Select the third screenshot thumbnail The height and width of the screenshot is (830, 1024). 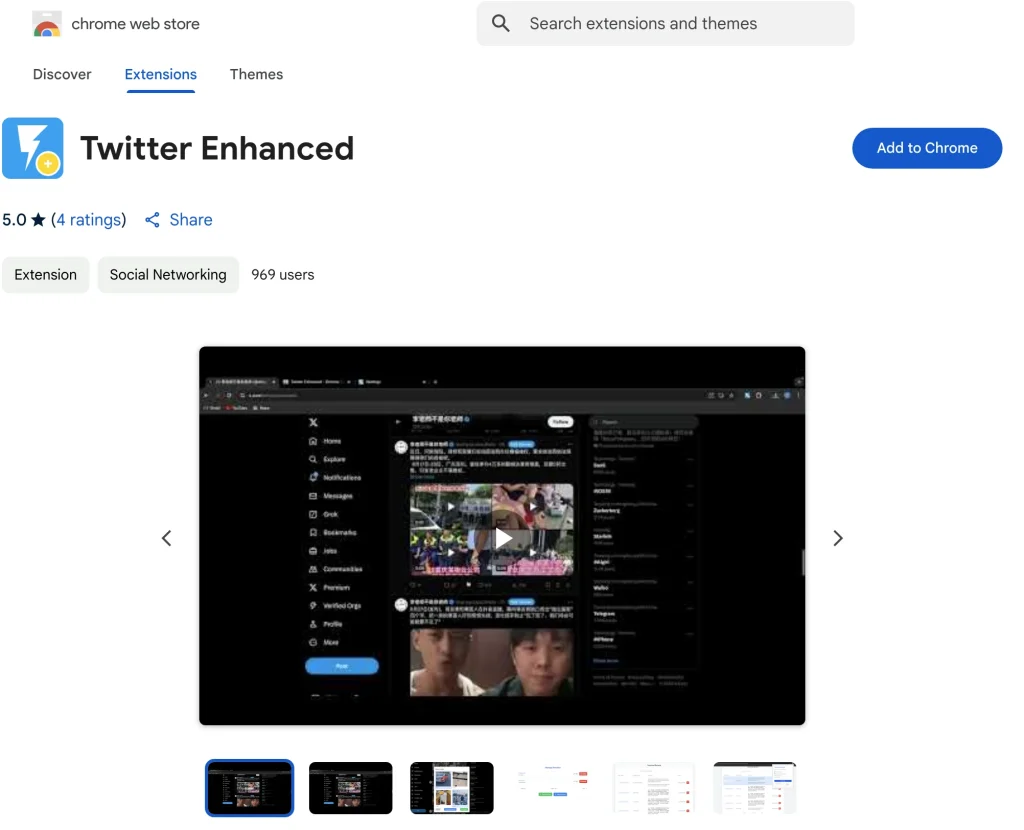[x=452, y=788]
